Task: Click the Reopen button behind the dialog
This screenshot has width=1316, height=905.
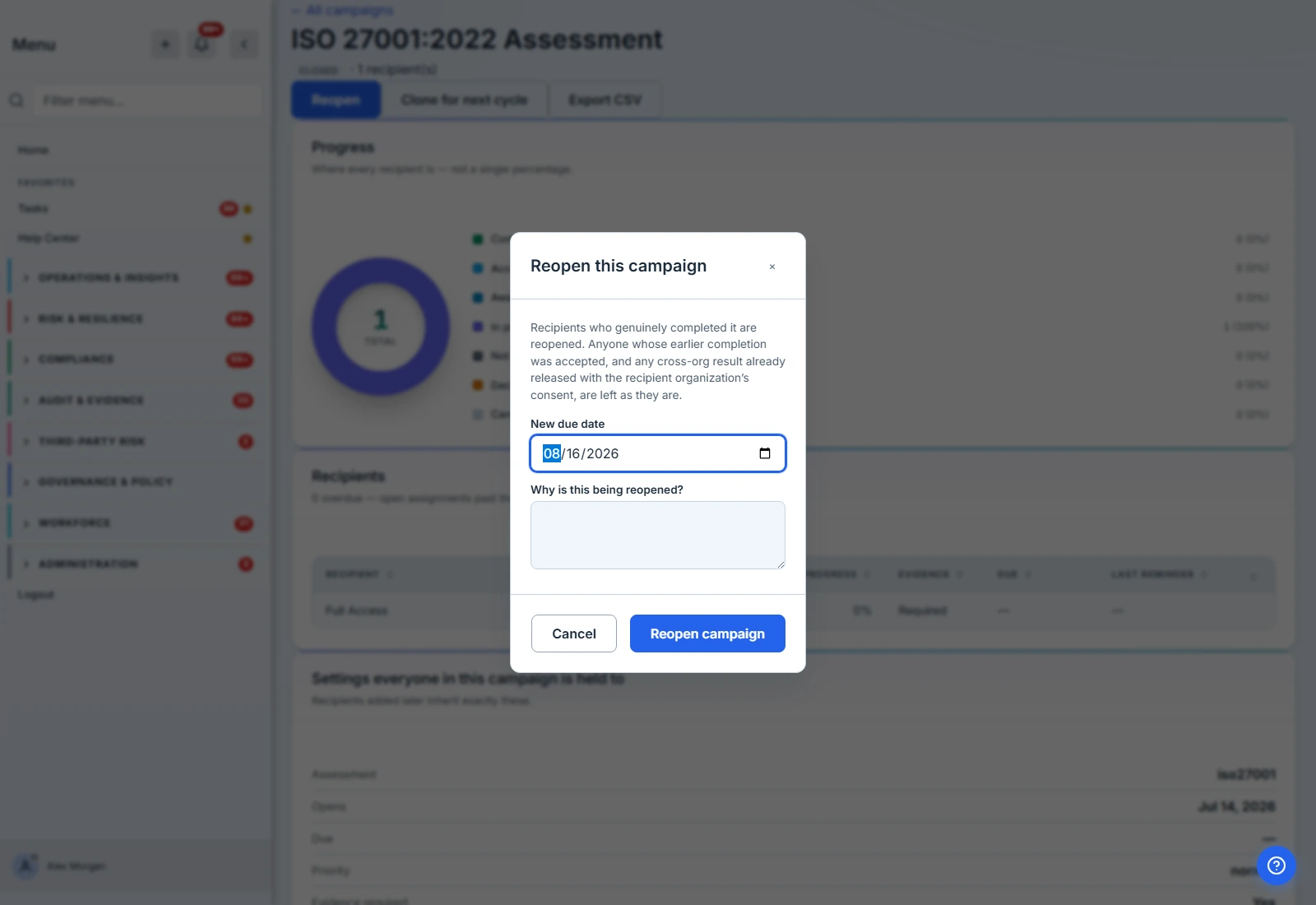Action: point(336,100)
